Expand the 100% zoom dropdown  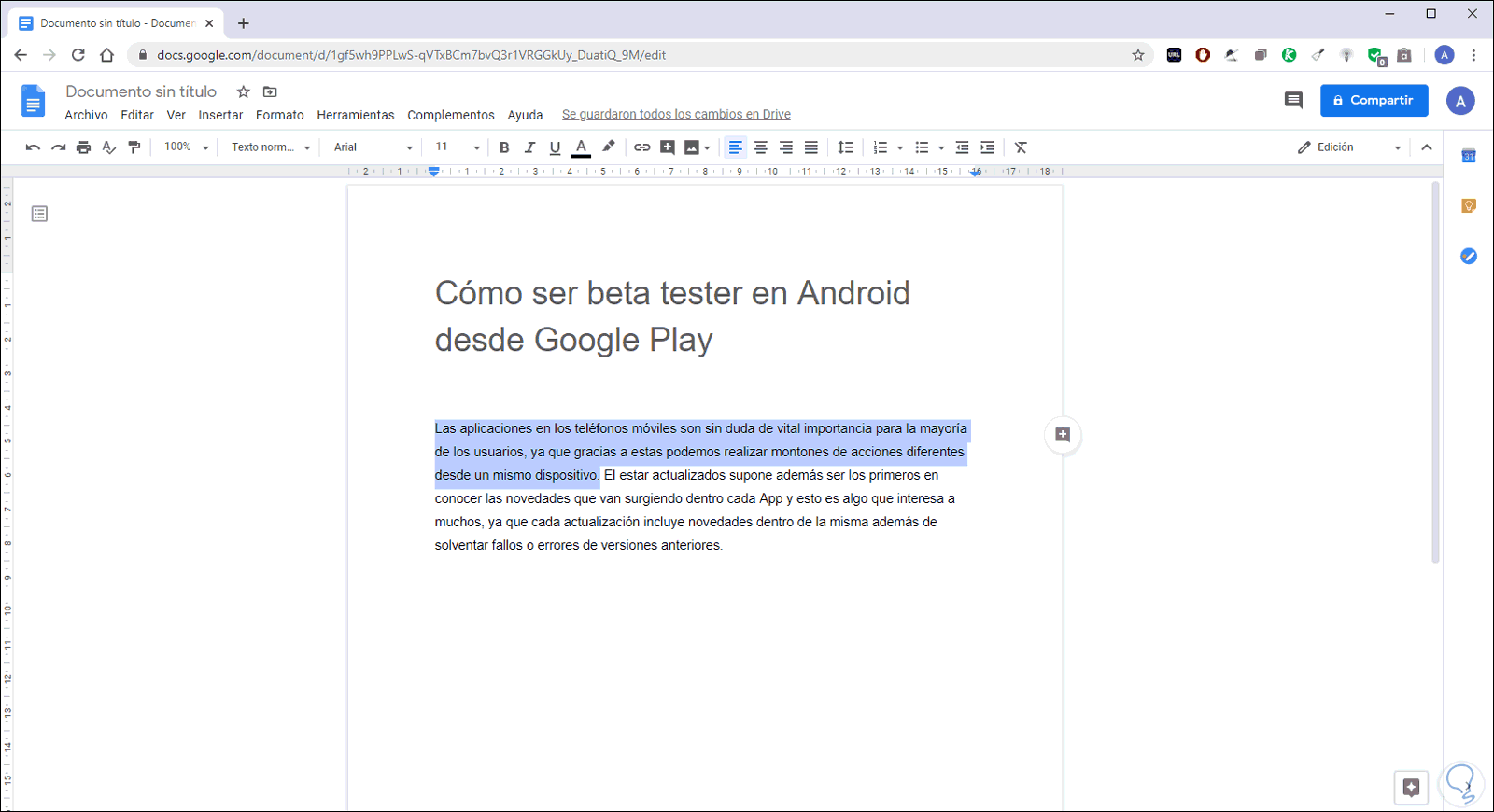click(x=186, y=147)
